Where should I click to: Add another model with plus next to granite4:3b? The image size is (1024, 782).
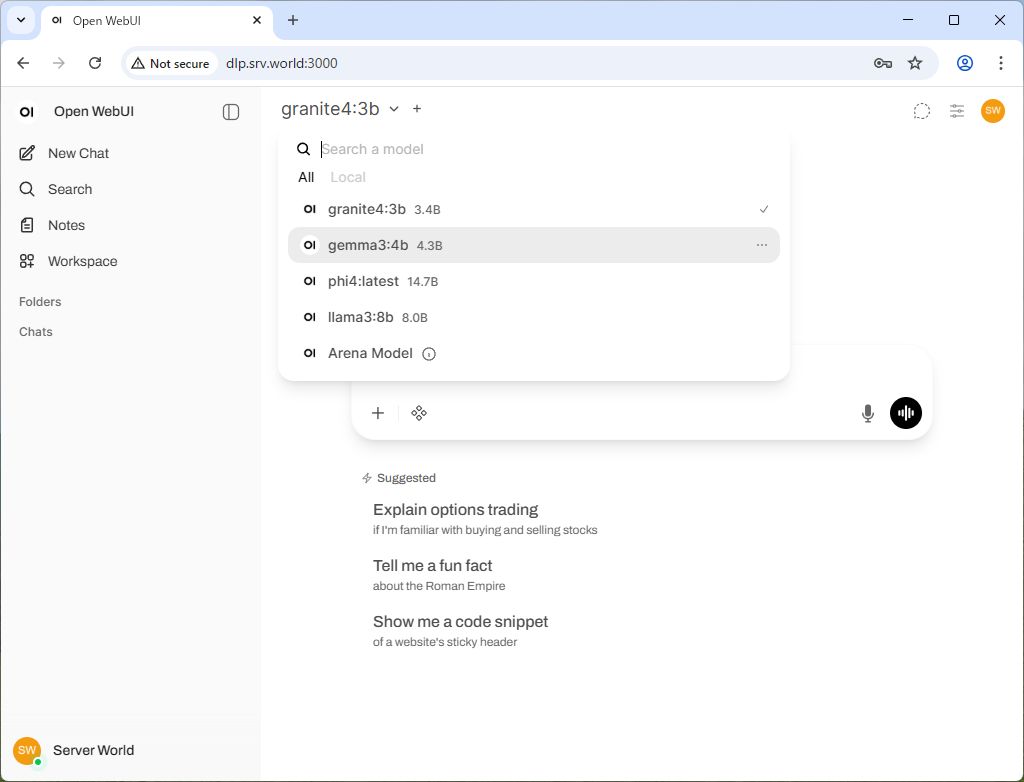coord(417,109)
